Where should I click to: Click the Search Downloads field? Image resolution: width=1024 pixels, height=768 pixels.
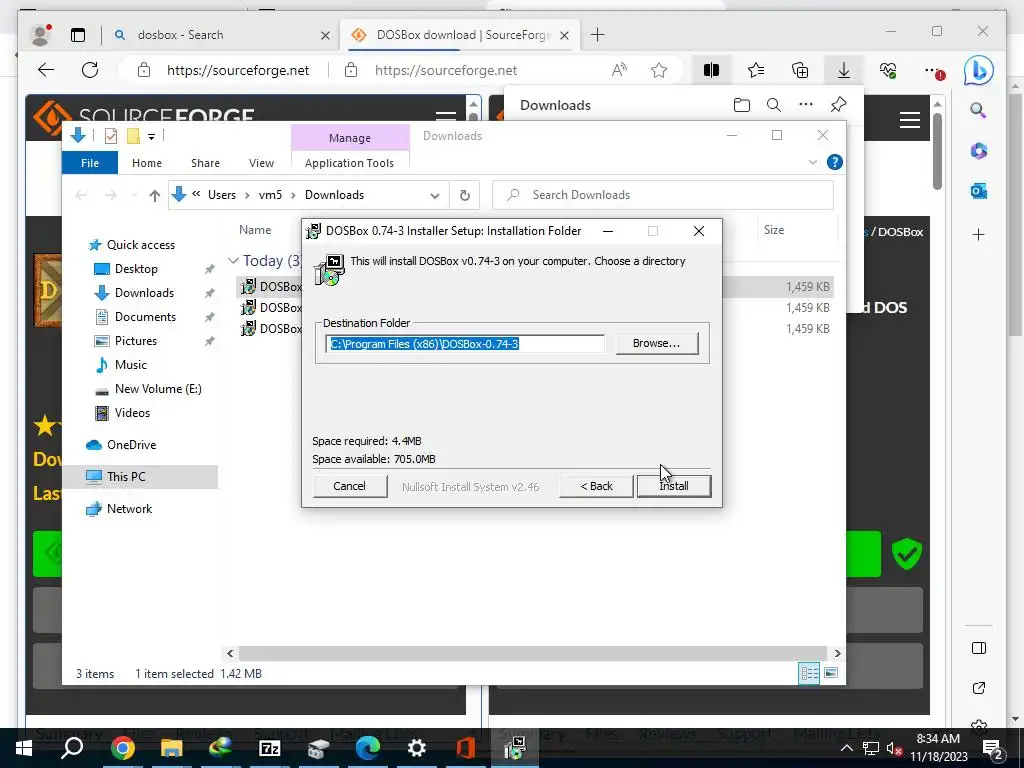coord(663,195)
